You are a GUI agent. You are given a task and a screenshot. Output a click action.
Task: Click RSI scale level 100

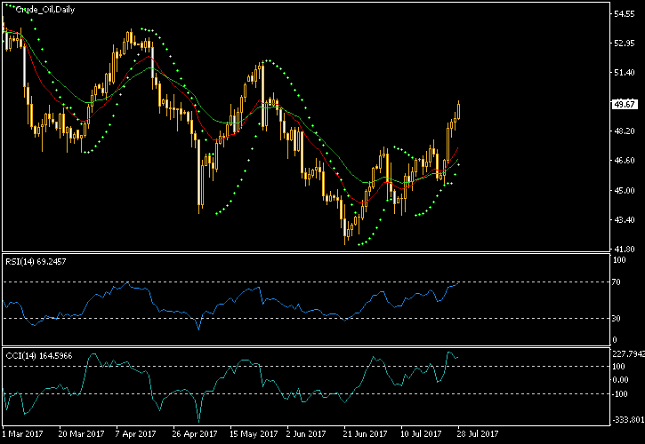point(619,260)
